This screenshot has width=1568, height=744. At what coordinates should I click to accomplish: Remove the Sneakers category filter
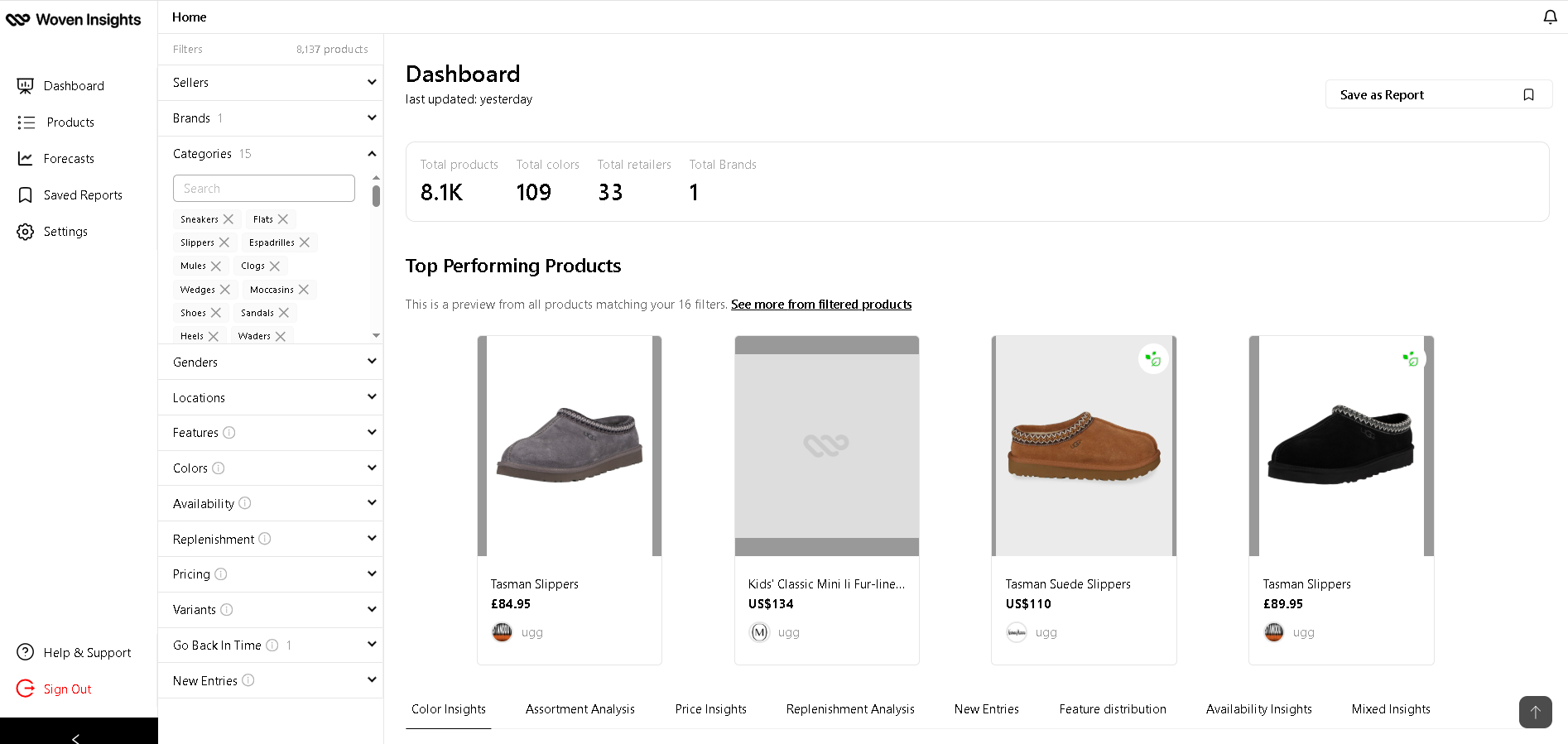click(228, 219)
